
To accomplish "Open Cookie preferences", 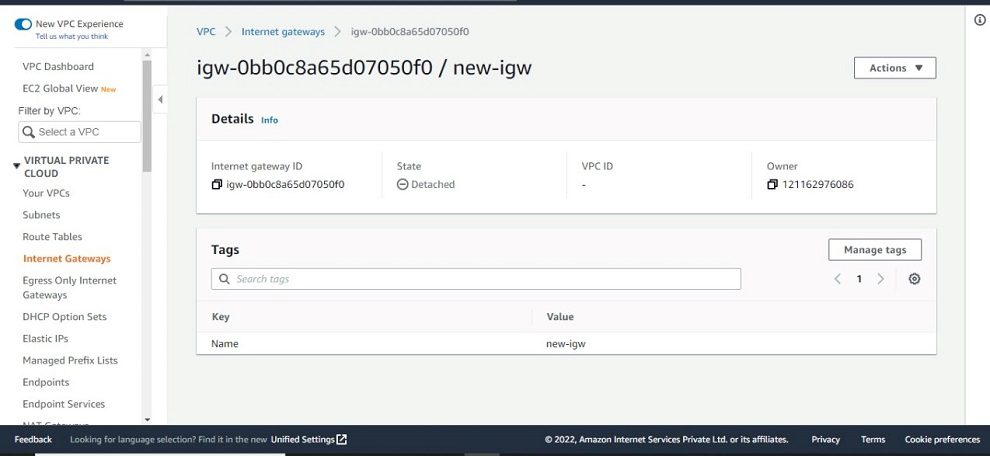I will [942, 440].
